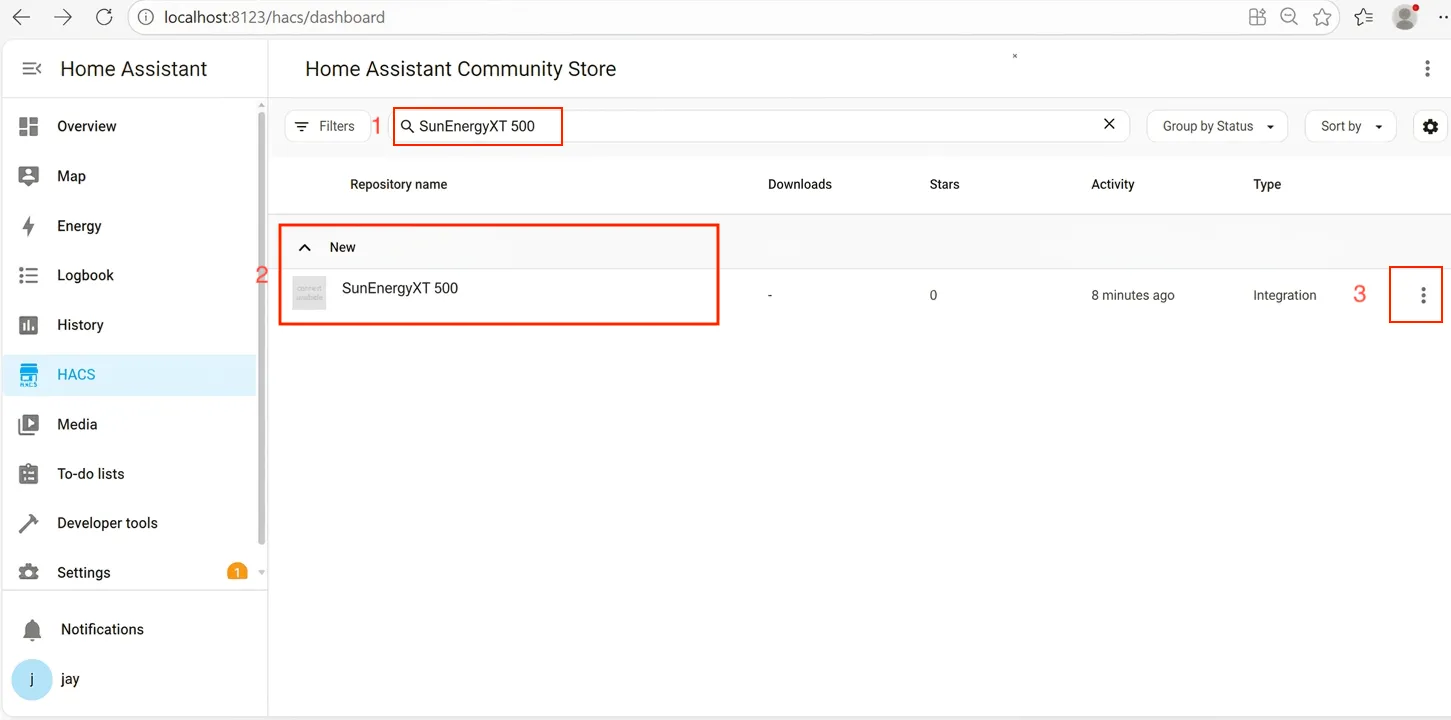Go to Logbook in sidebar
This screenshot has height=720, width=1451.
coord(85,276)
